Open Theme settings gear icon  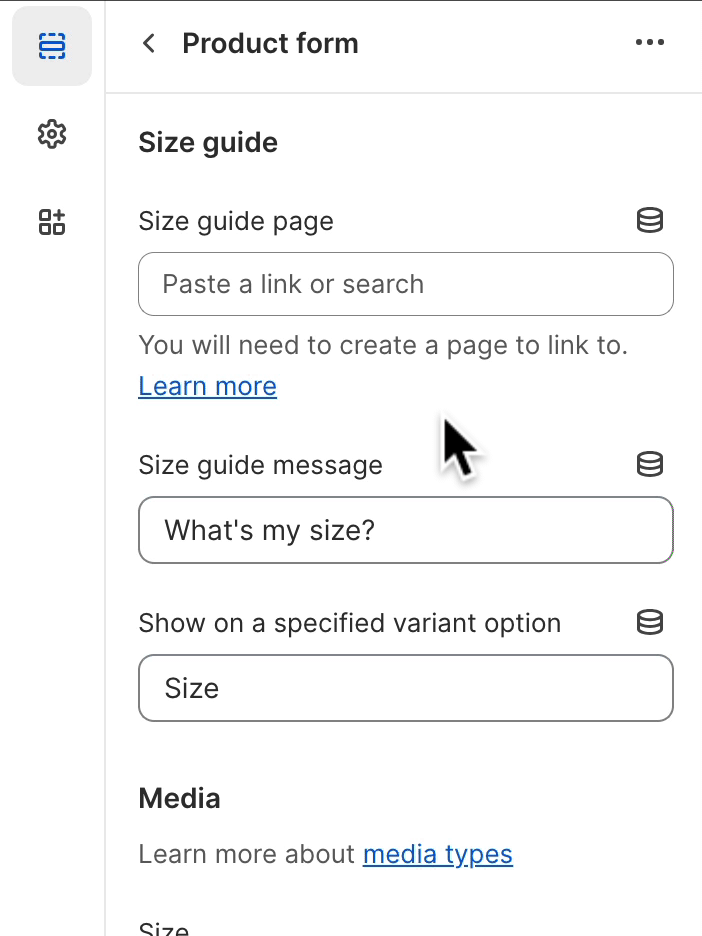tap(52, 134)
